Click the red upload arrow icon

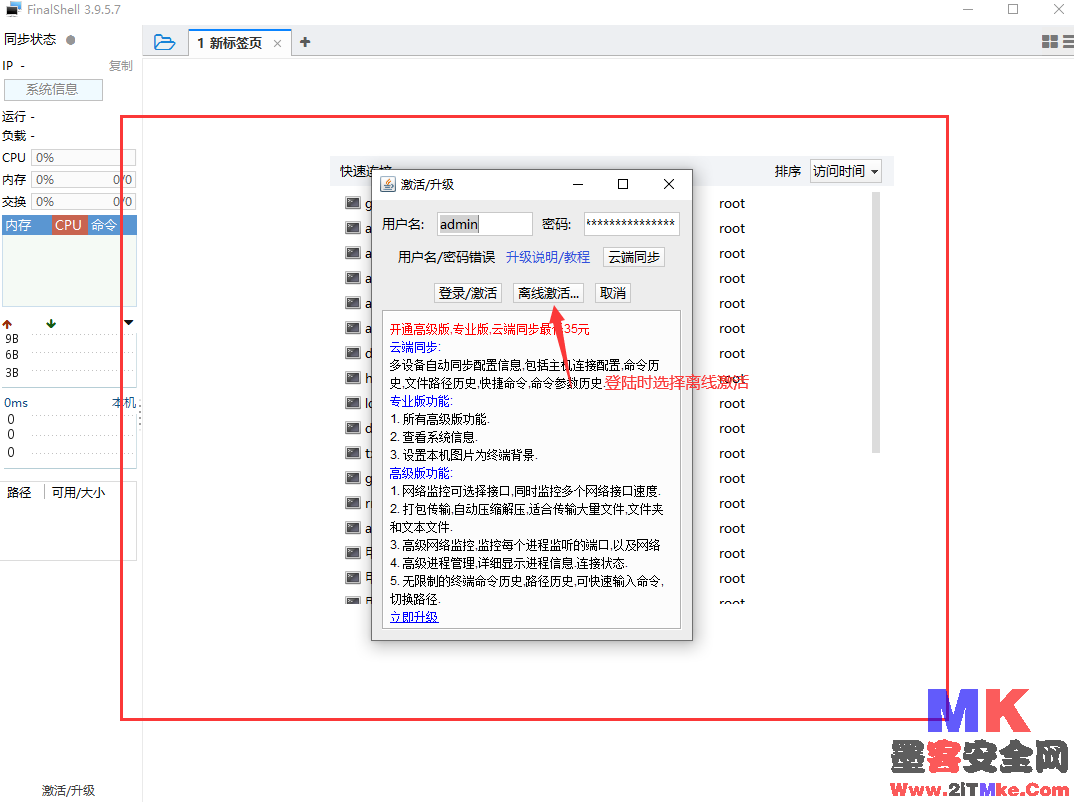[x=8, y=324]
